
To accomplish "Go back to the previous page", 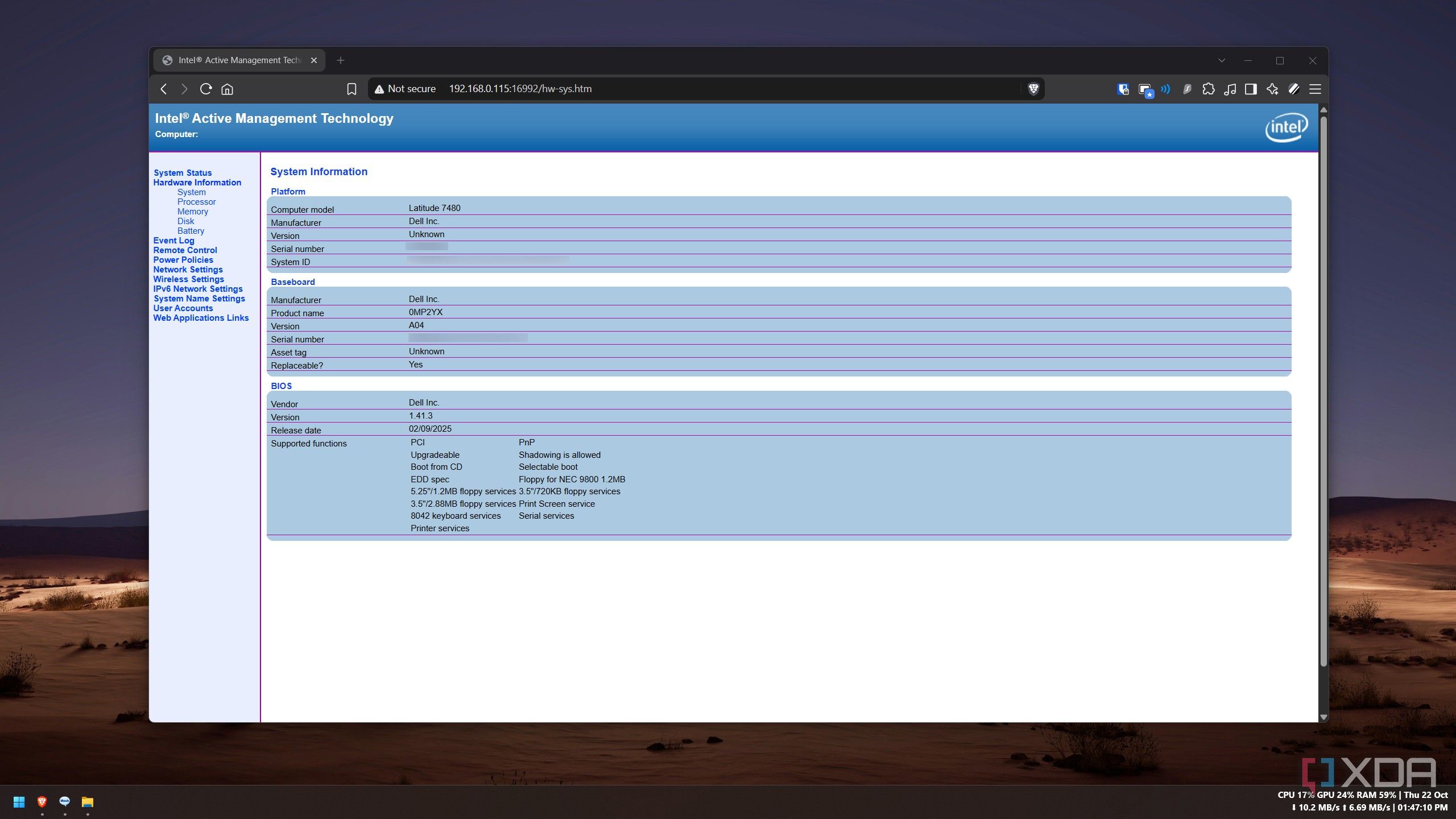I will click(x=164, y=89).
